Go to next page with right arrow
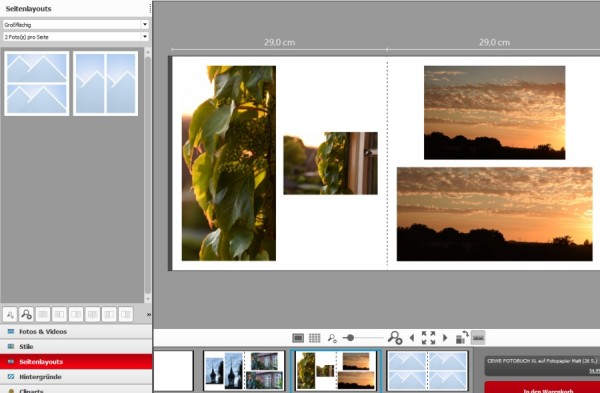600x393 pixels. coord(445,338)
